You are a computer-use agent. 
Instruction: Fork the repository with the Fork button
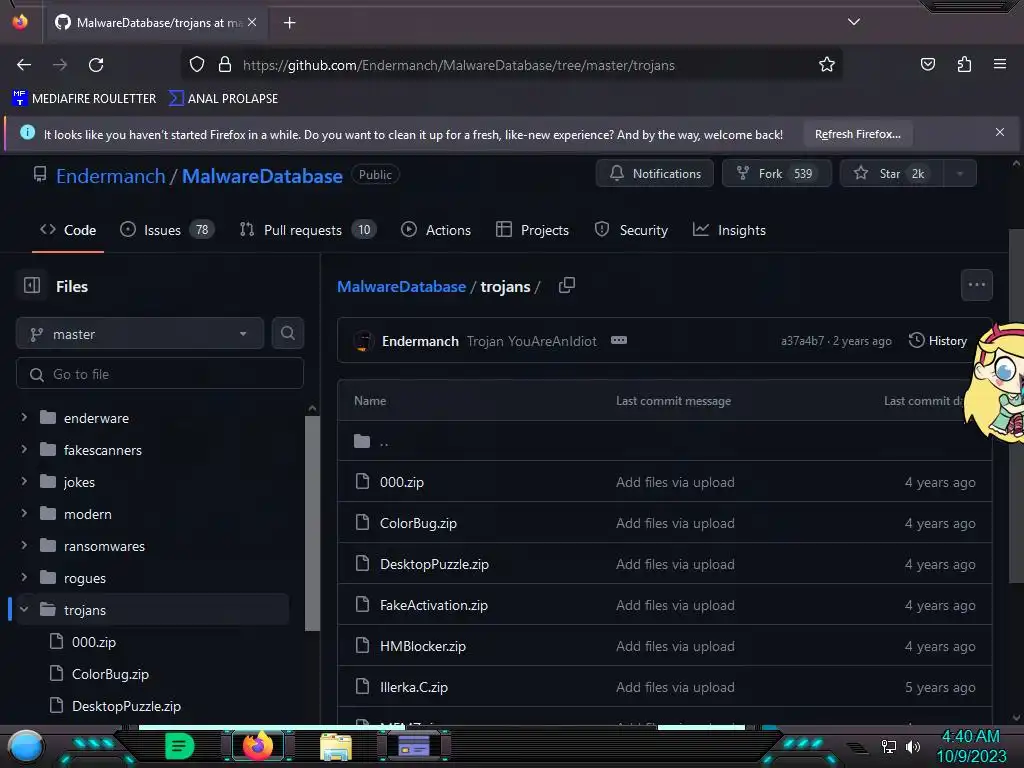tap(776, 174)
